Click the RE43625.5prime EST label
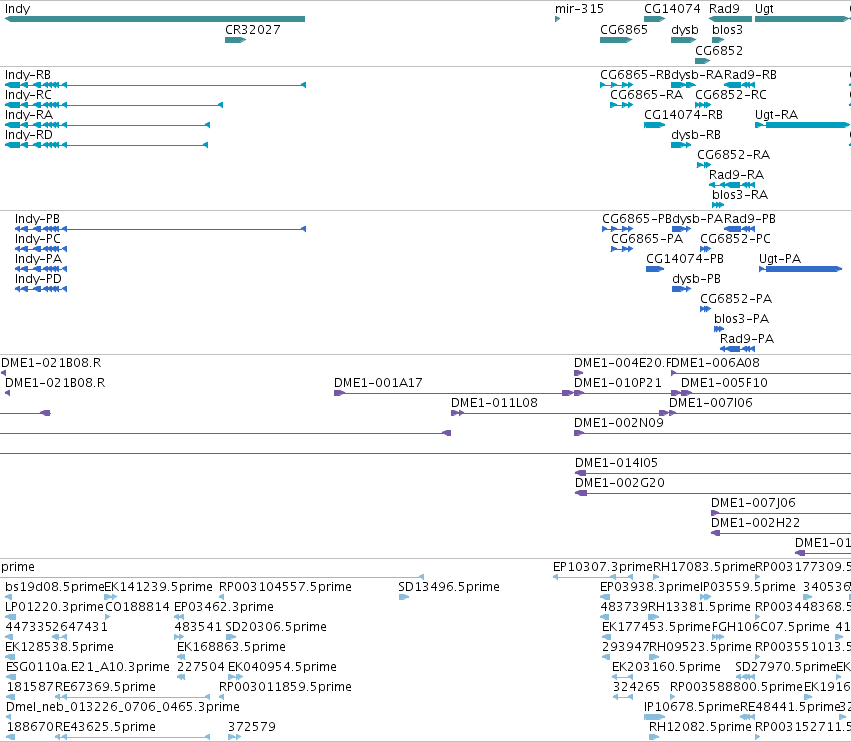851x742 pixels. [105, 727]
